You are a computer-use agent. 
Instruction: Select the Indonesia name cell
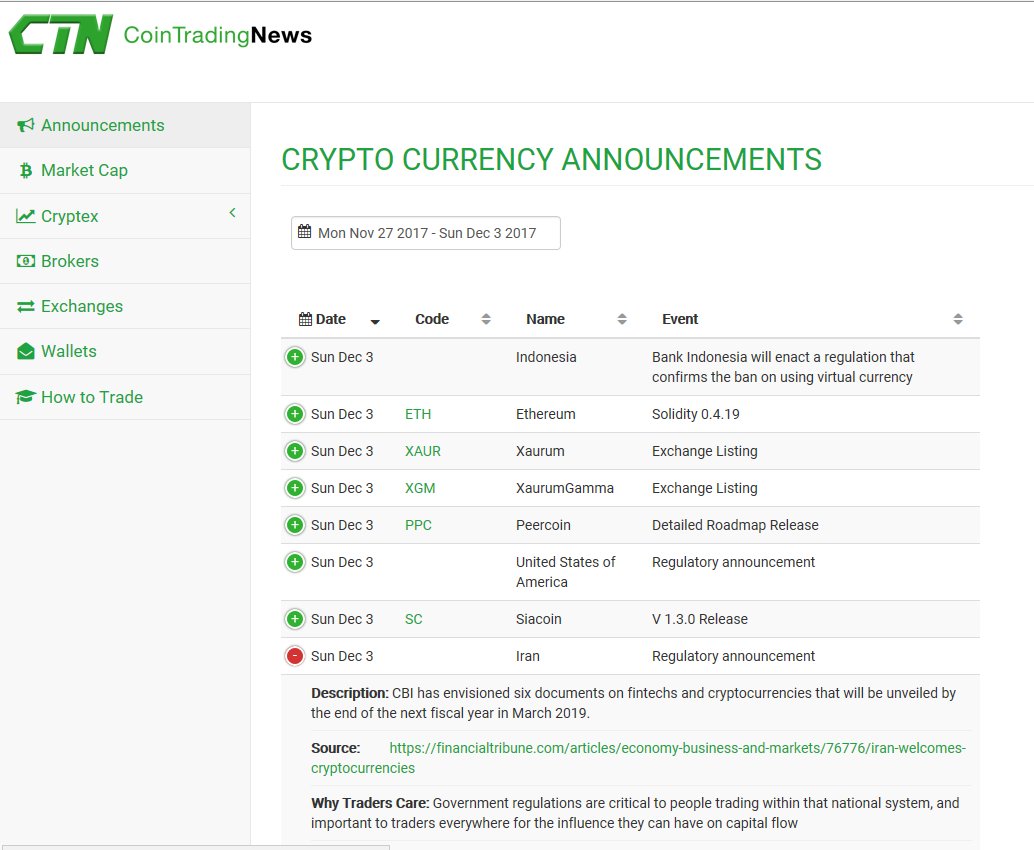coord(546,357)
